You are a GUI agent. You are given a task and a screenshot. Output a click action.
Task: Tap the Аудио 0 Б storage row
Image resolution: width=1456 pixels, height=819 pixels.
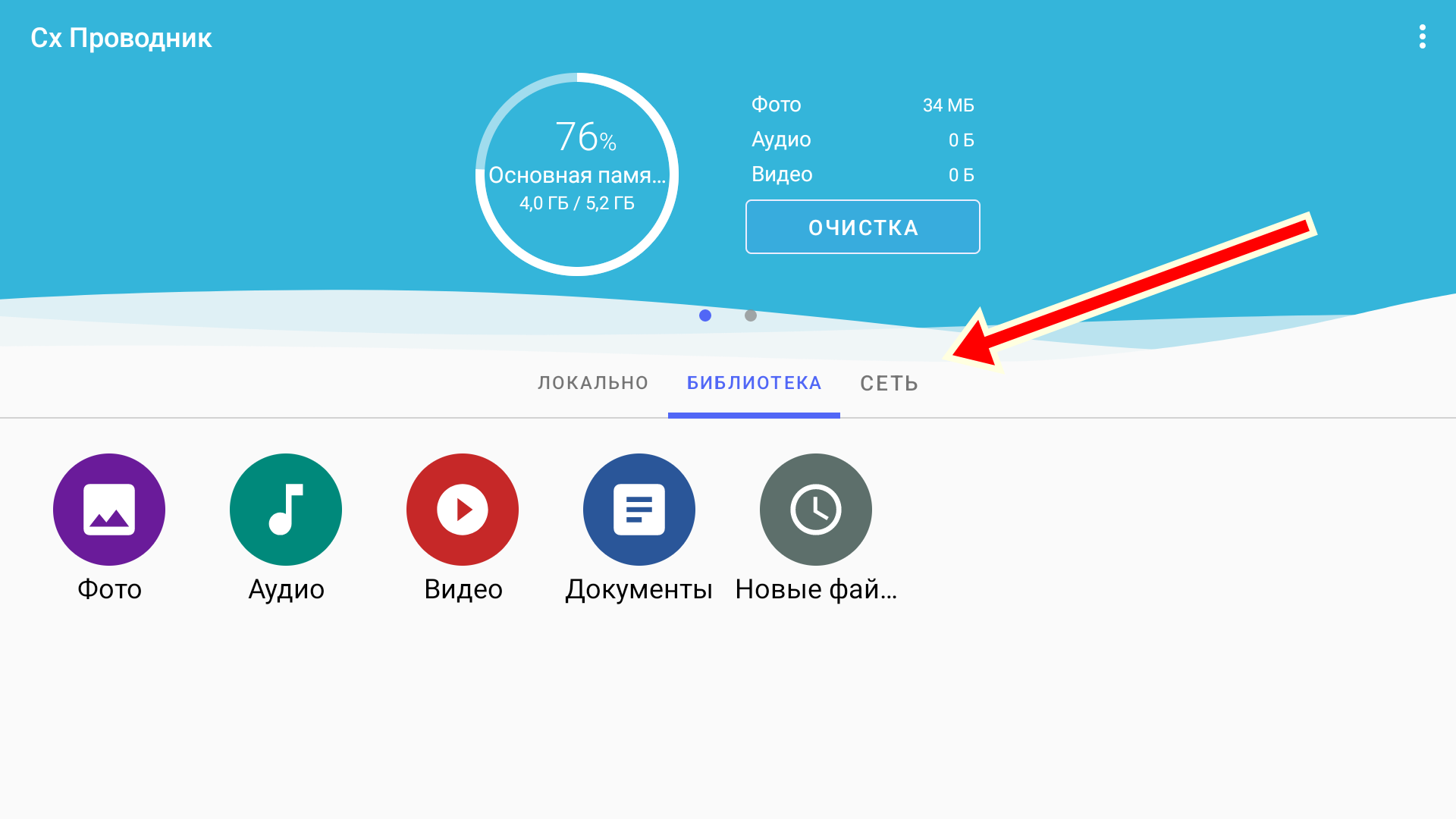point(862,140)
